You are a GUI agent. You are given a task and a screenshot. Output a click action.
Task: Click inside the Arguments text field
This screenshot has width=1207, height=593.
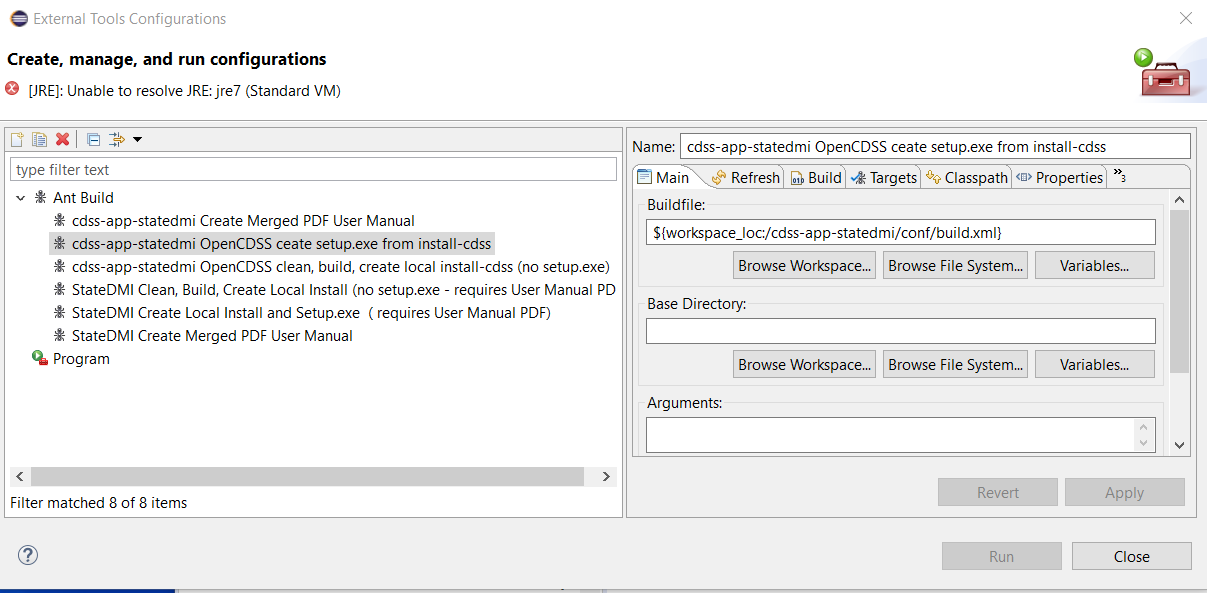(x=890, y=434)
